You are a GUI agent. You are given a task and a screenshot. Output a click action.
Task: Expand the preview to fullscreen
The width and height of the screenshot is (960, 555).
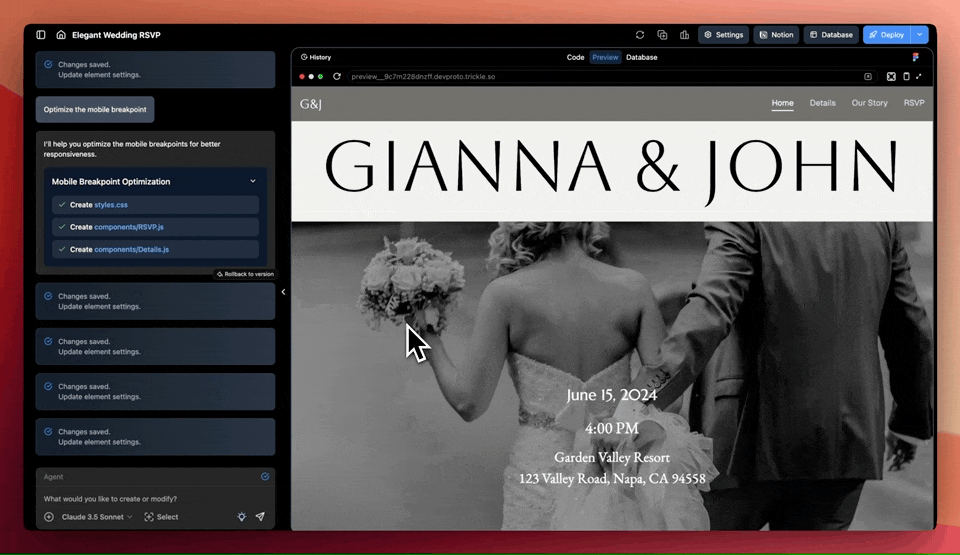pyautogui.click(x=918, y=77)
